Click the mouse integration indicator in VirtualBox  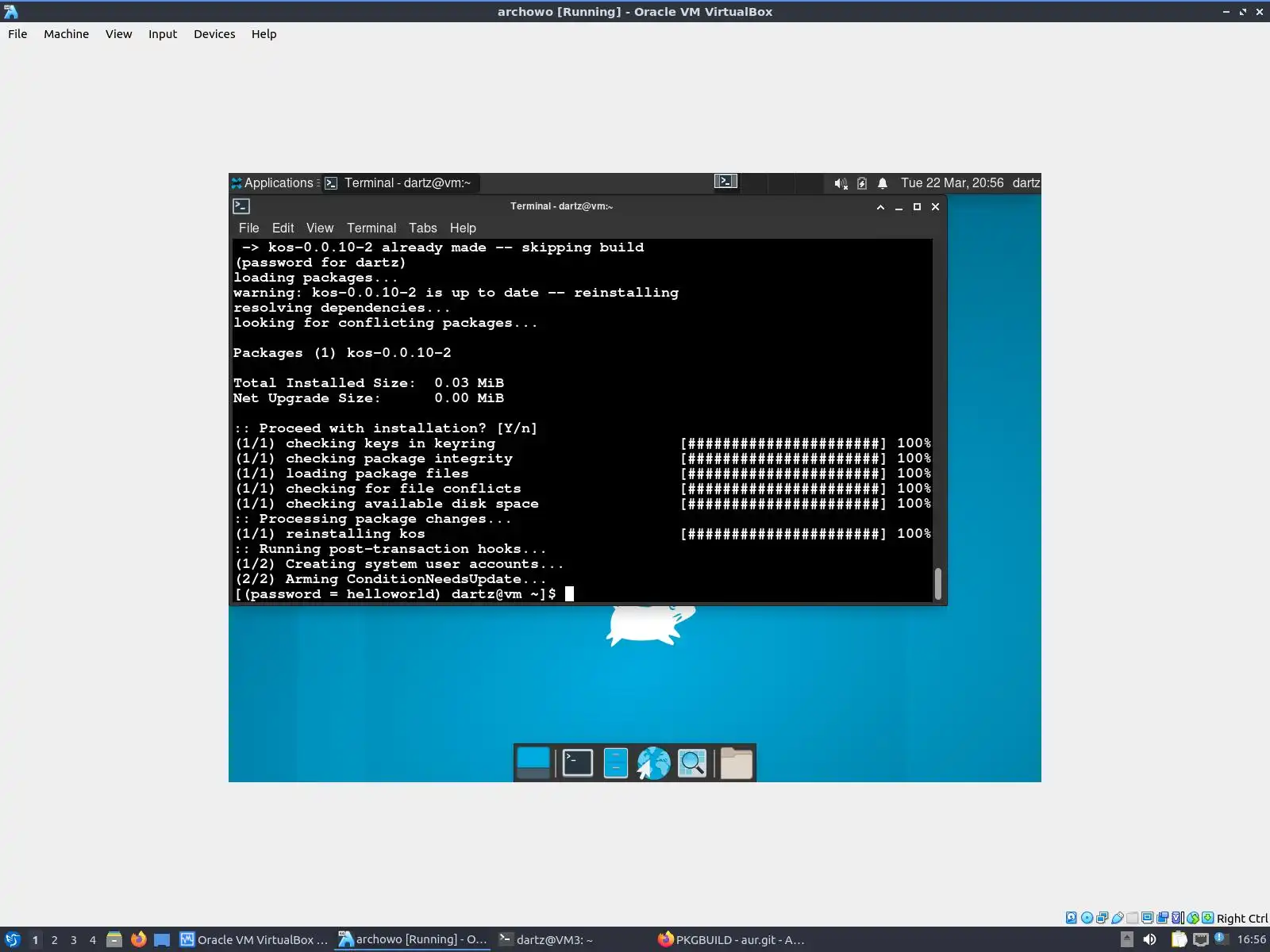point(1193,918)
